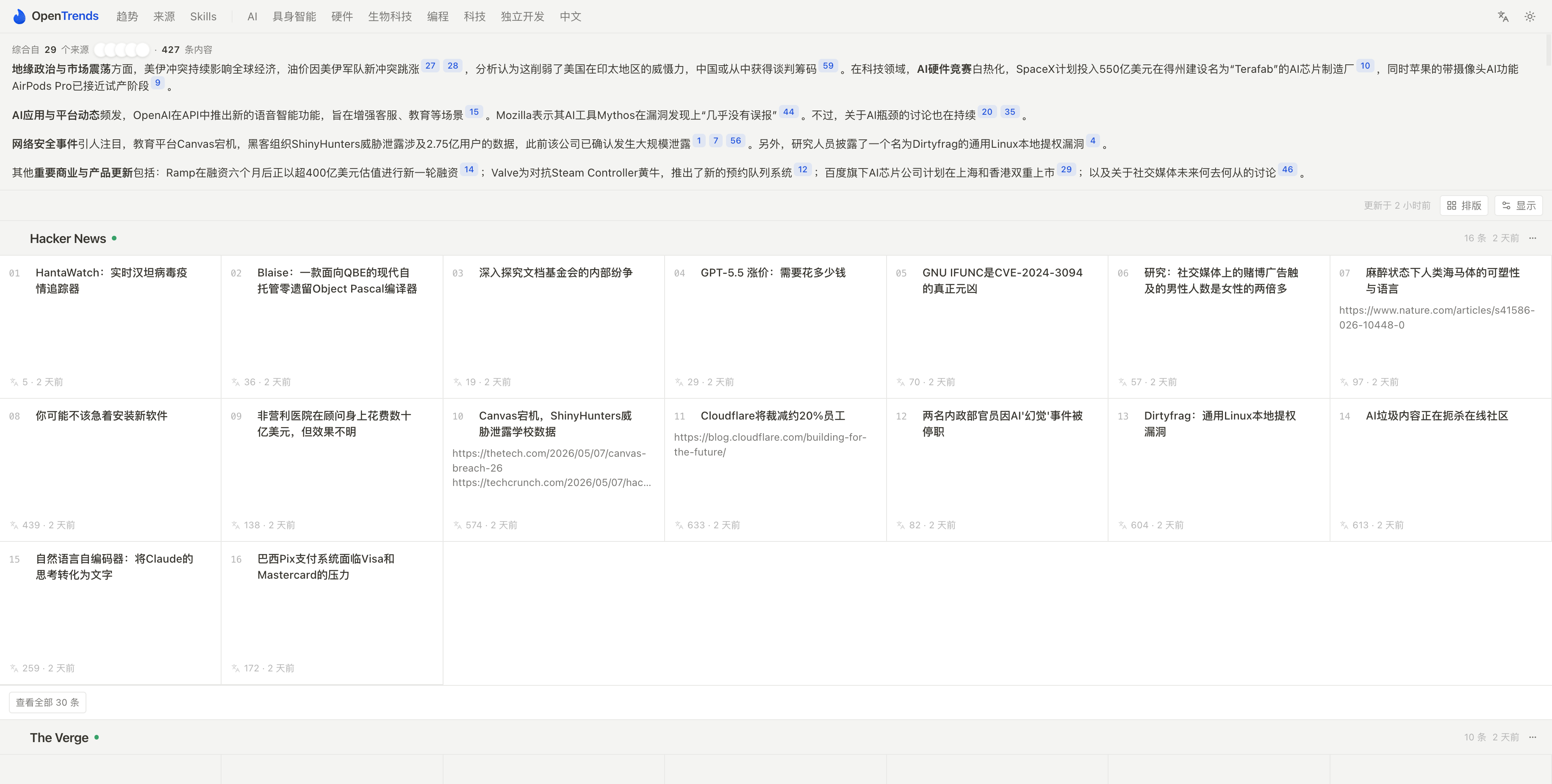Click translate icon on Blaise card
1552x784 pixels.
coord(236,382)
